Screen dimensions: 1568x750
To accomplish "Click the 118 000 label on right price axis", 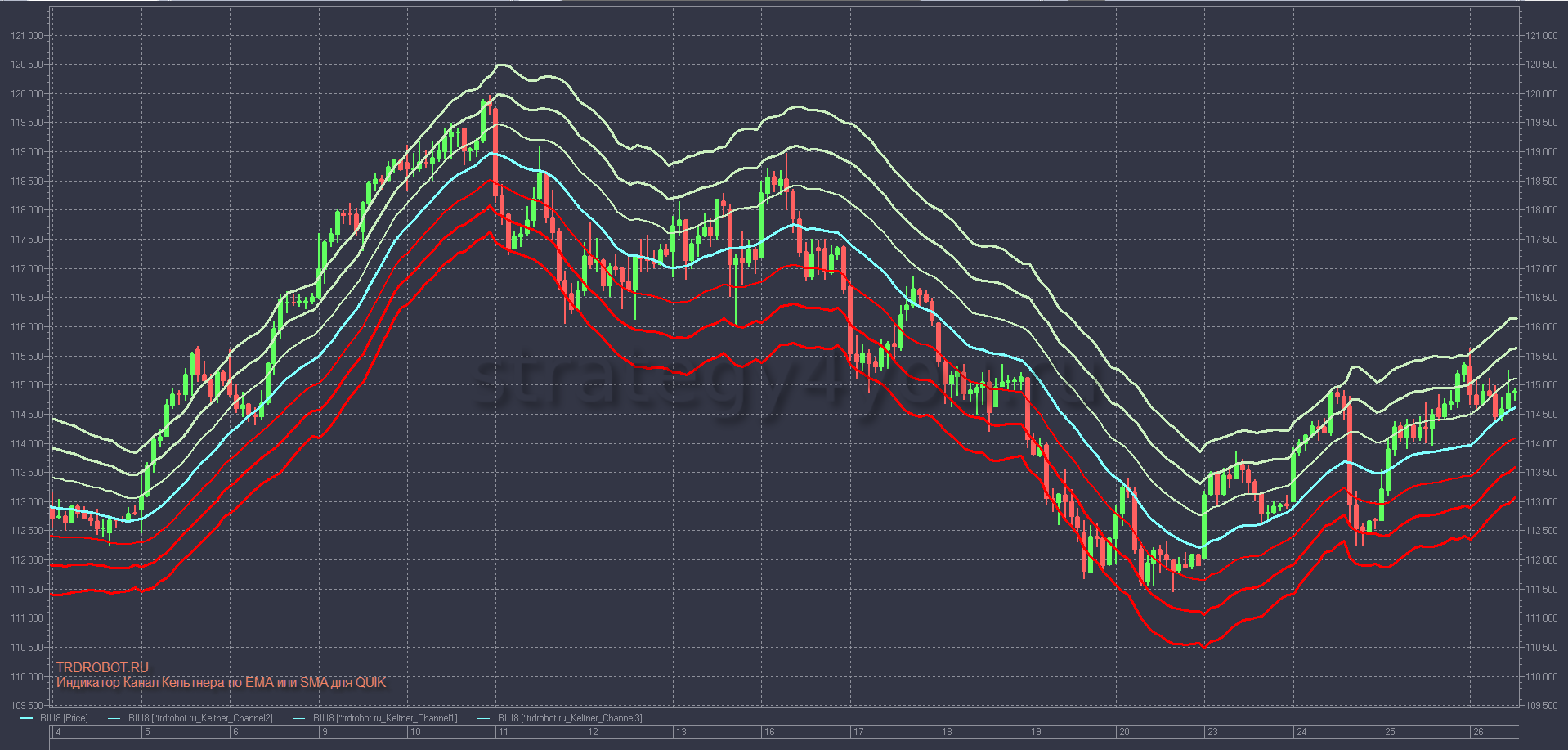I will pyautogui.click(x=1540, y=210).
